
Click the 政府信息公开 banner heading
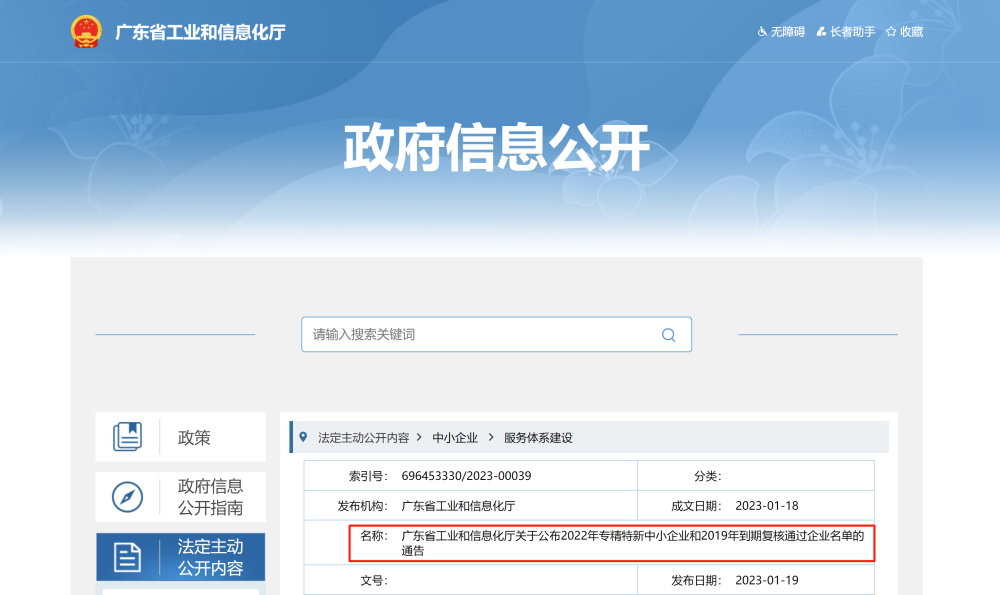coord(496,148)
